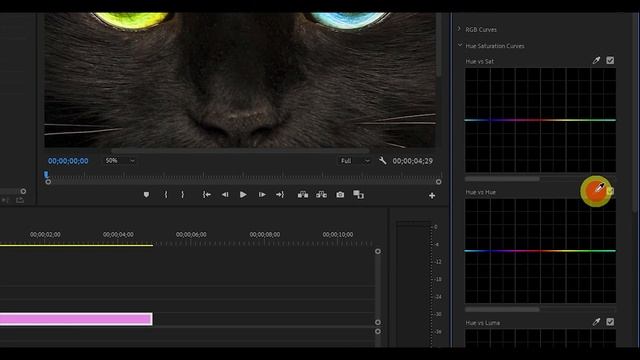Click 00;00;06;00 on the timeline ruler
640x360 pixels.
point(191,235)
